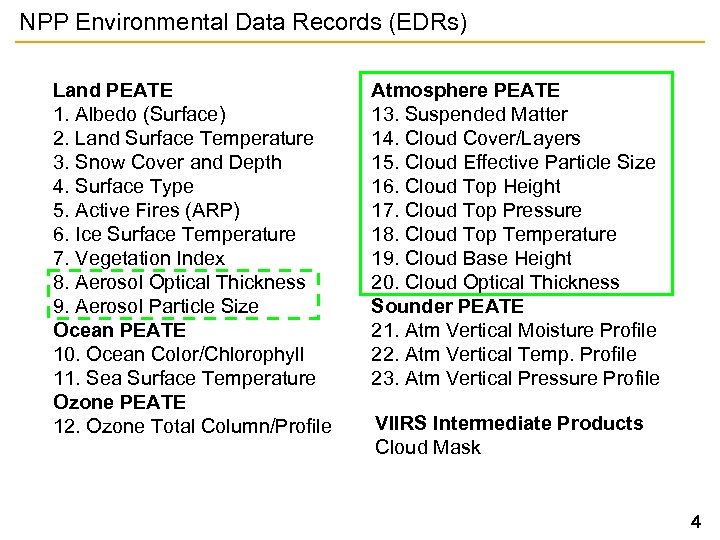
Task: Select '8. Aerosol Optical Thickness' entry
Action: pos(180,282)
